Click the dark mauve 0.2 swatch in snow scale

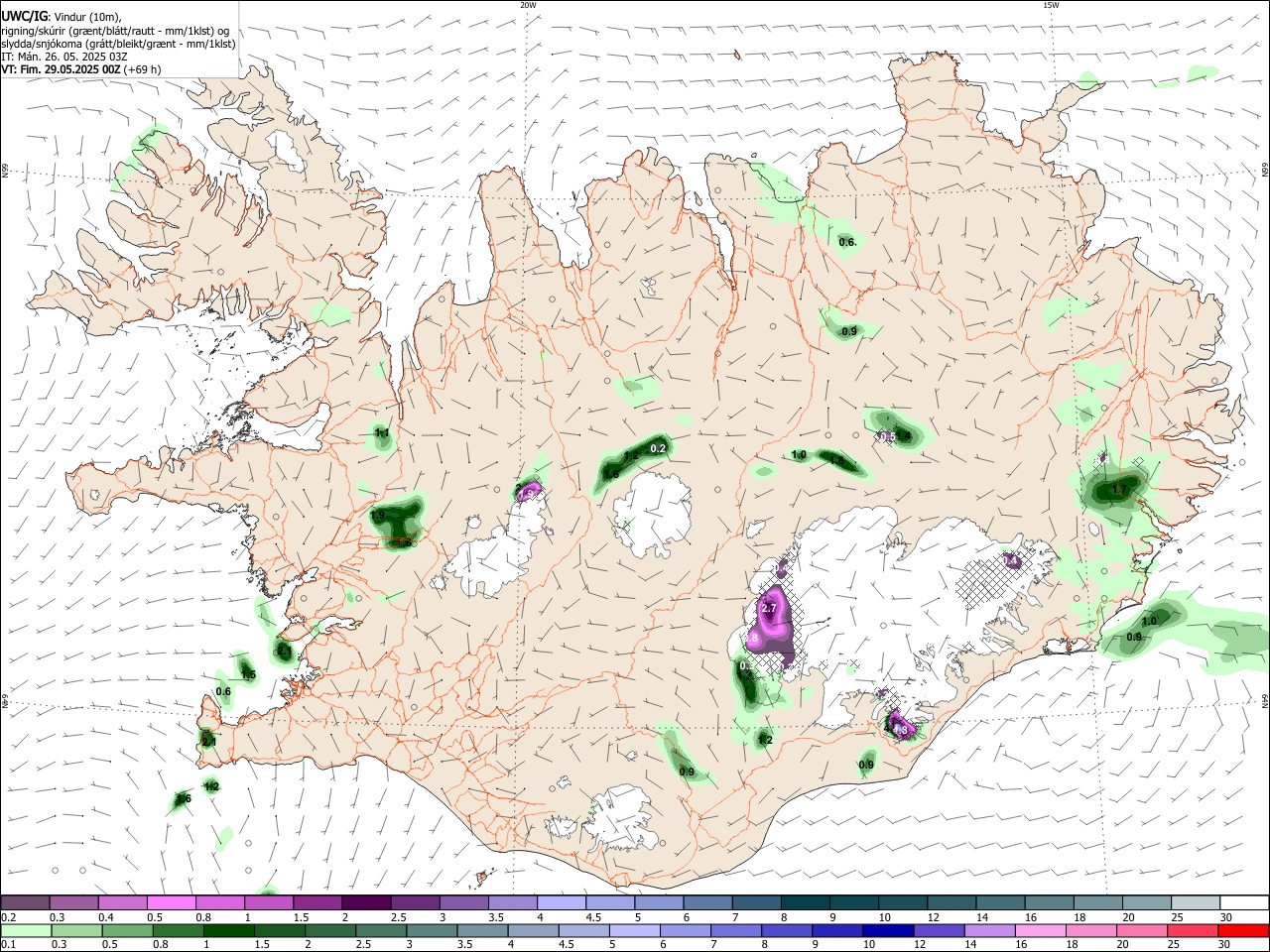pyautogui.click(x=25, y=902)
